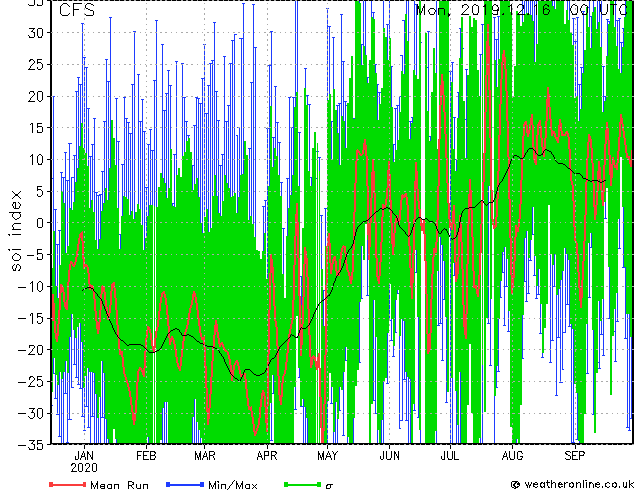This screenshot has height=490, width=634.
Task: Click the 30 y-axis tick label
Action: pos(36,33)
